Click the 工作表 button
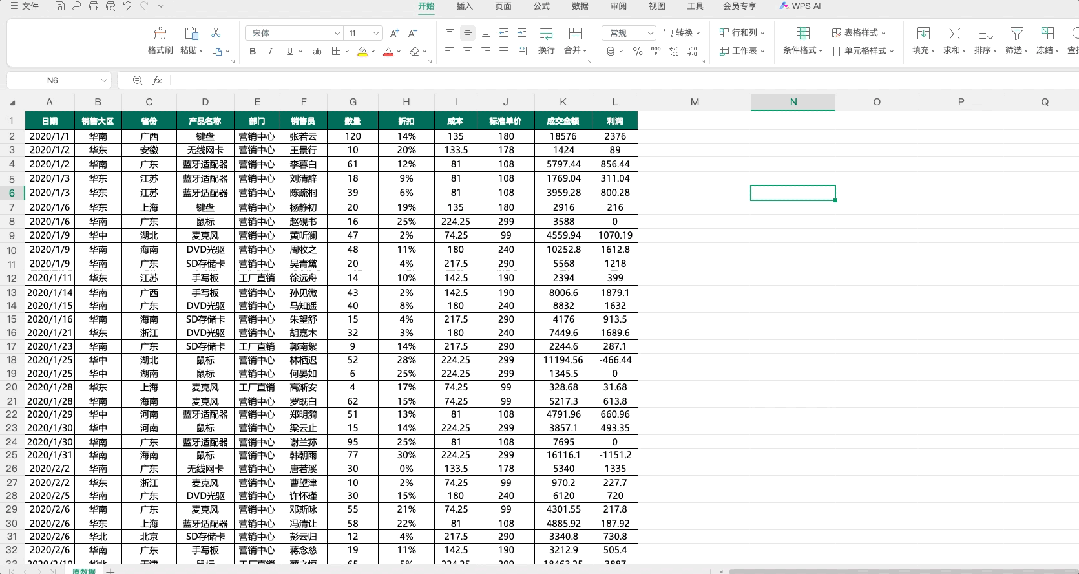The image size is (1079, 574). [x=742, y=50]
